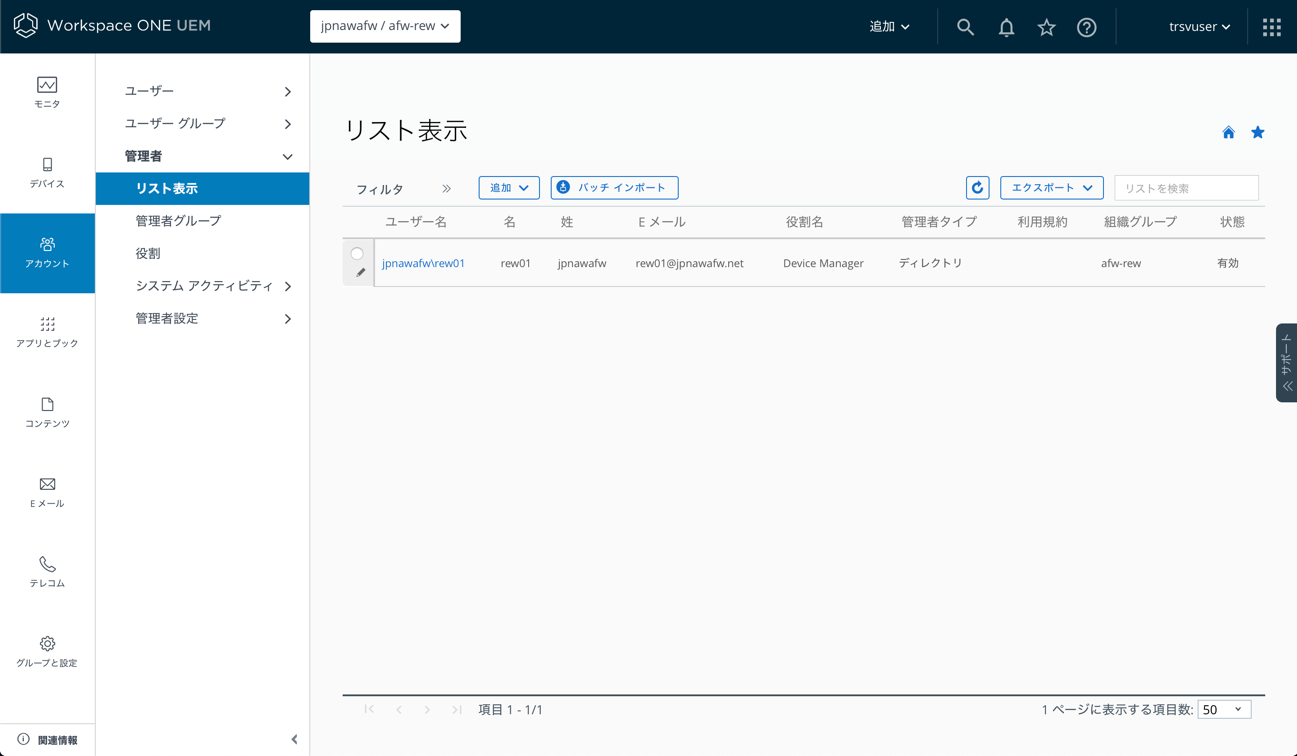This screenshot has height=756, width=1297.
Task: Select 管理者グループ in the side menu
Action: [x=178, y=221]
